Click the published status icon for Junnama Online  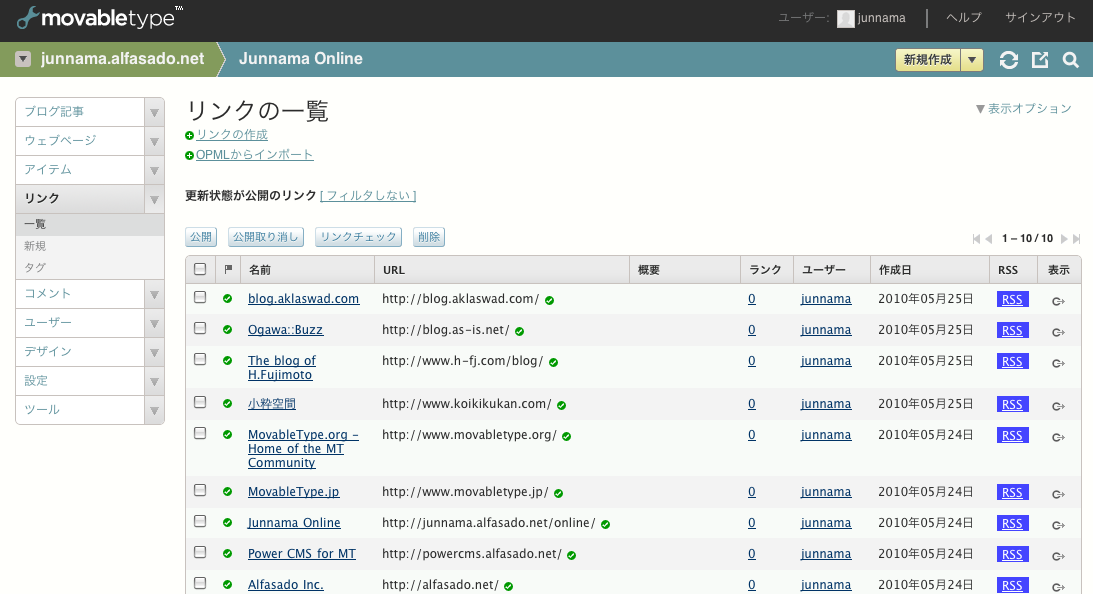pos(227,522)
